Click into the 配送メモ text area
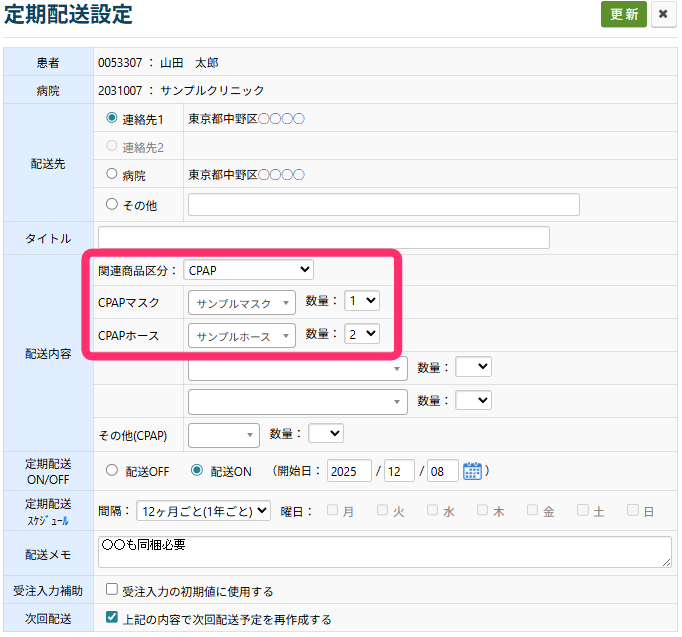 pos(385,552)
